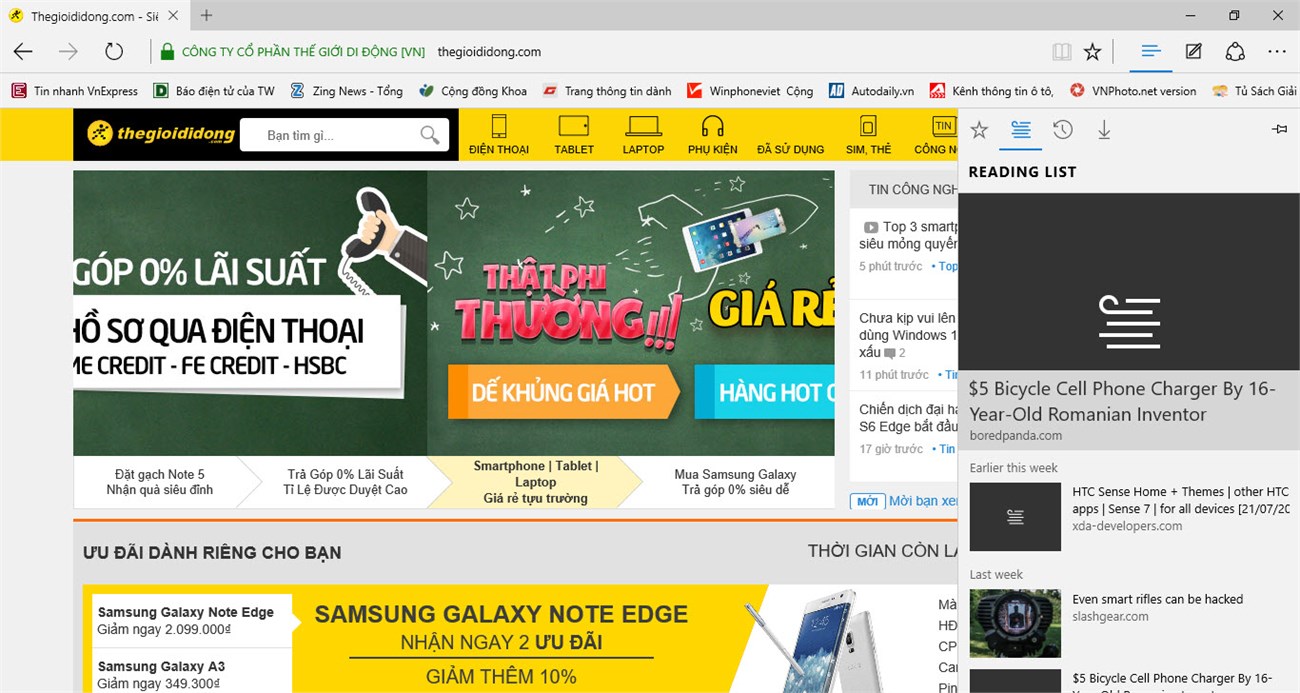
Task: Open PHỤ KIỆN accessories category
Action: (x=713, y=134)
